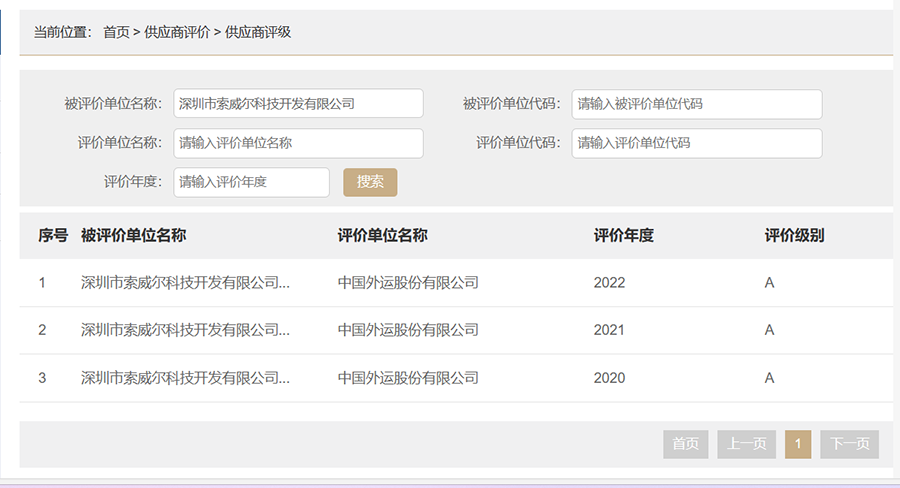
Task: Select the 供应商评级 breadcrumb item
Action: 257,32
